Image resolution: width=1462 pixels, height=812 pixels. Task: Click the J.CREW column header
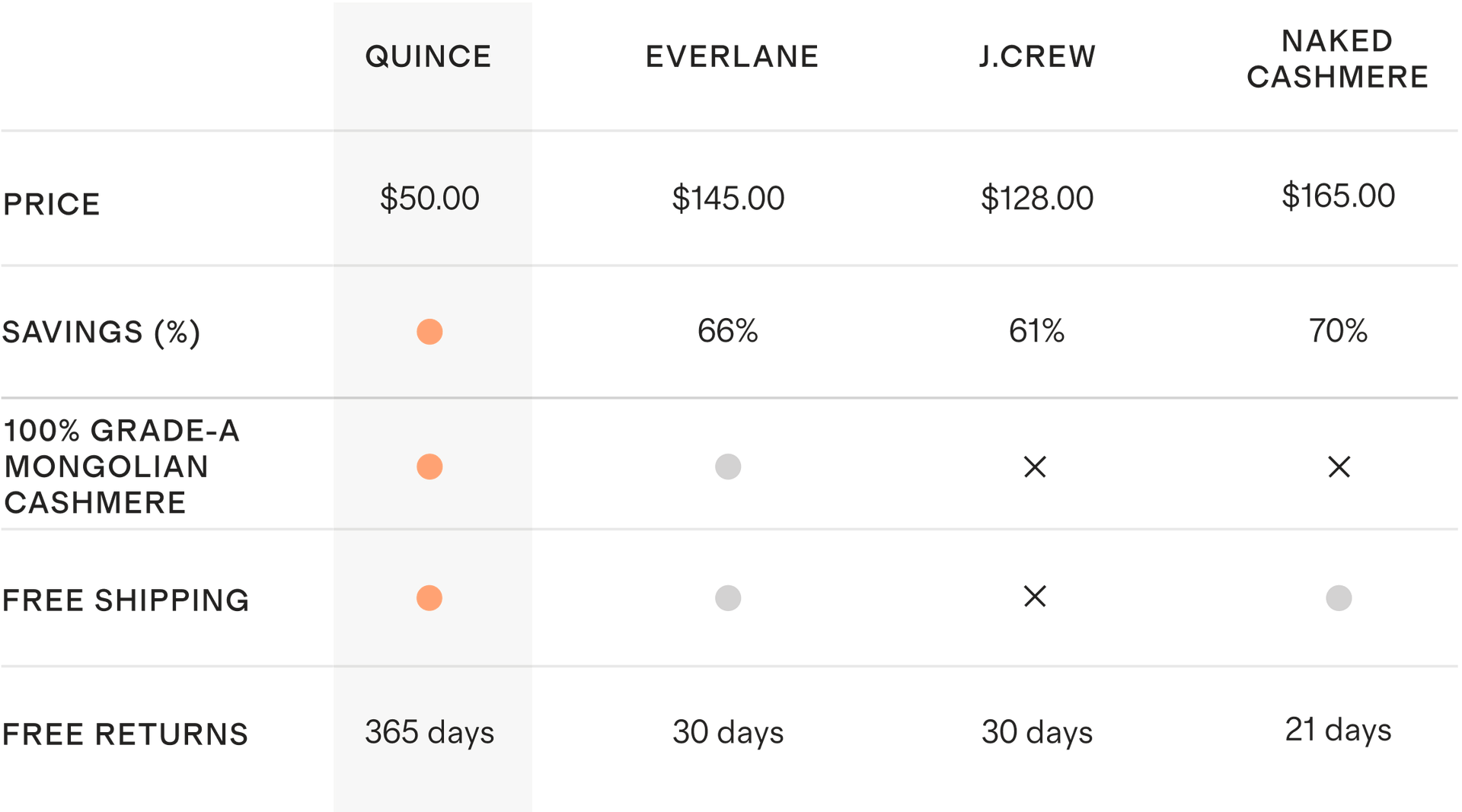coord(1037,56)
